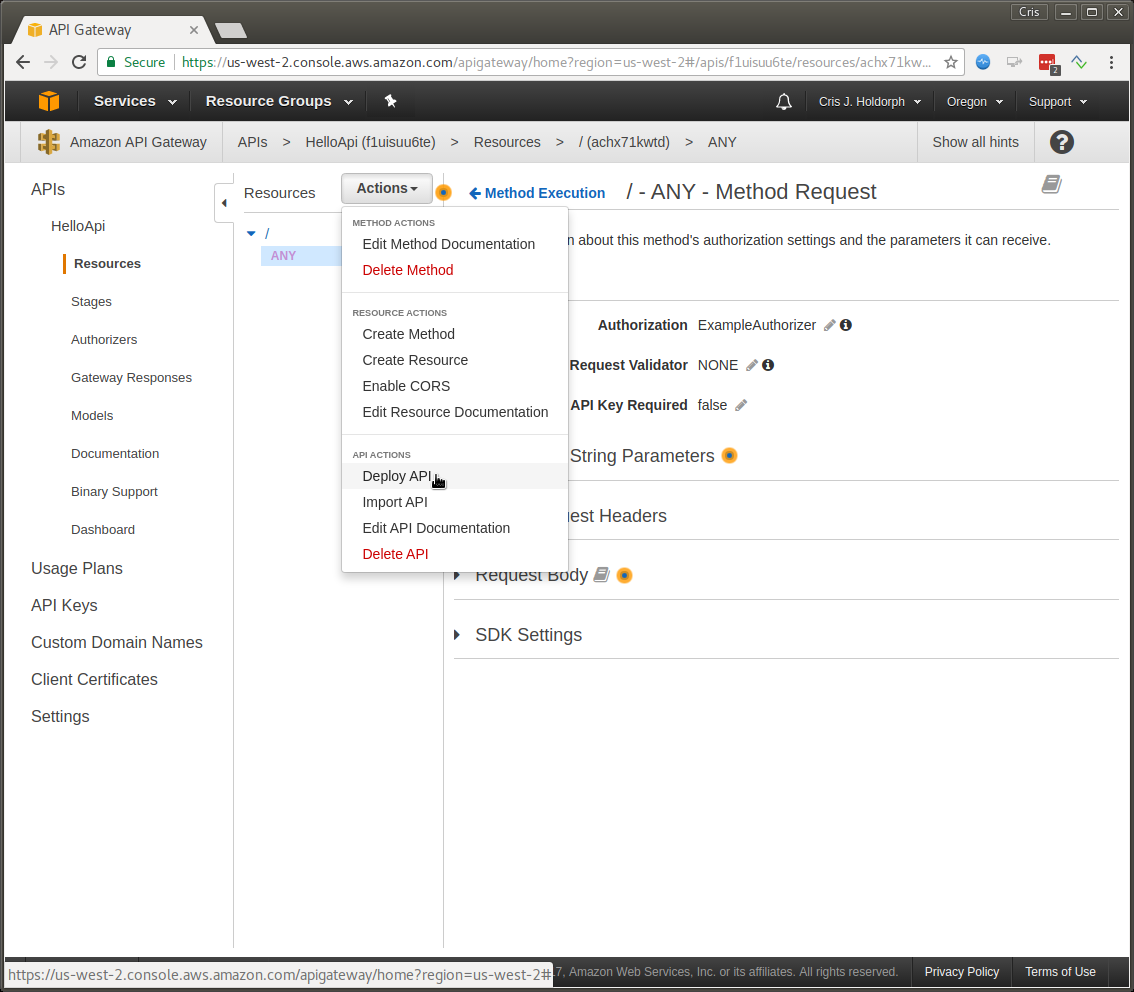Click the blue circular extension icon
This screenshot has height=992, width=1134.
tap(983, 62)
